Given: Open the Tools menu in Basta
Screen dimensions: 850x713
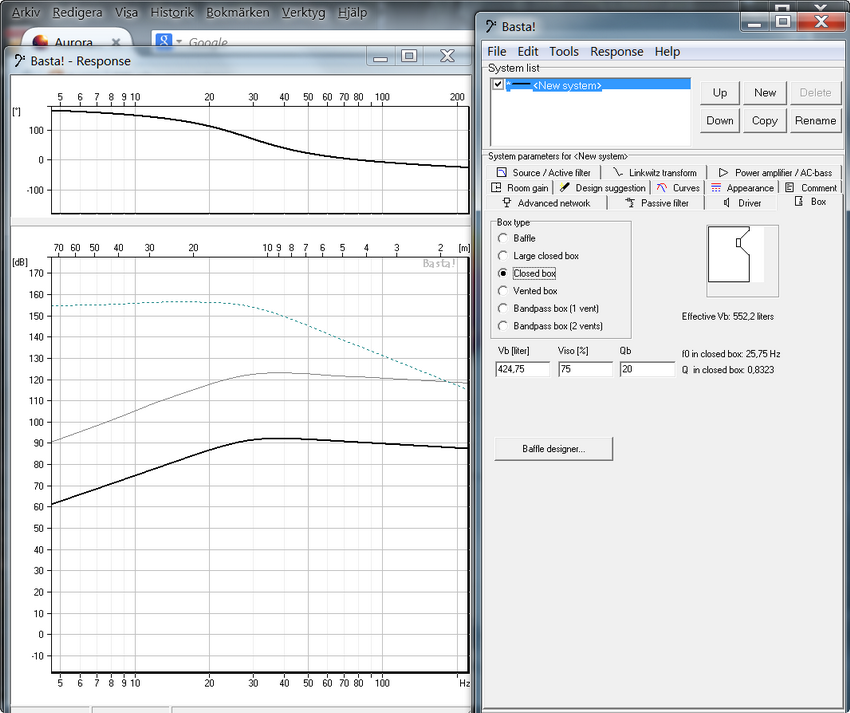Looking at the screenshot, I should [564, 52].
